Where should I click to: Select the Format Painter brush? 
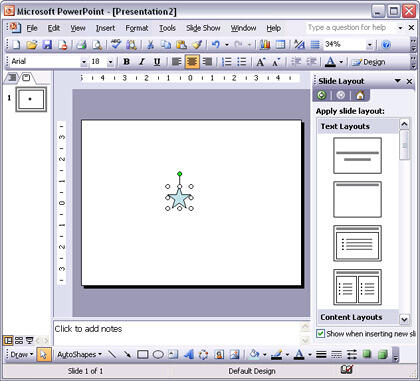197,44
